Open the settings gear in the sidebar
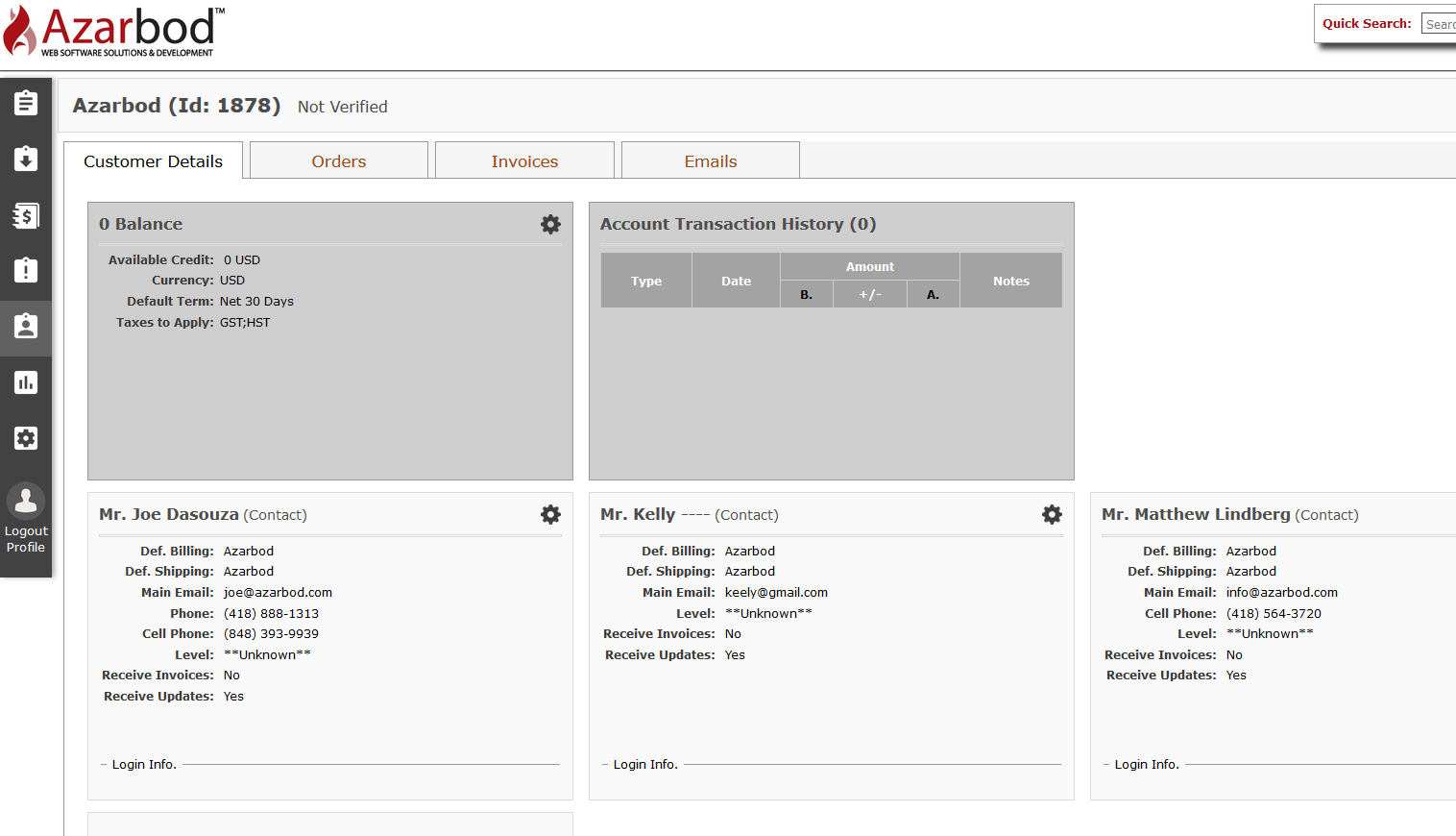Screen dimensions: 1456x836 tap(26, 438)
